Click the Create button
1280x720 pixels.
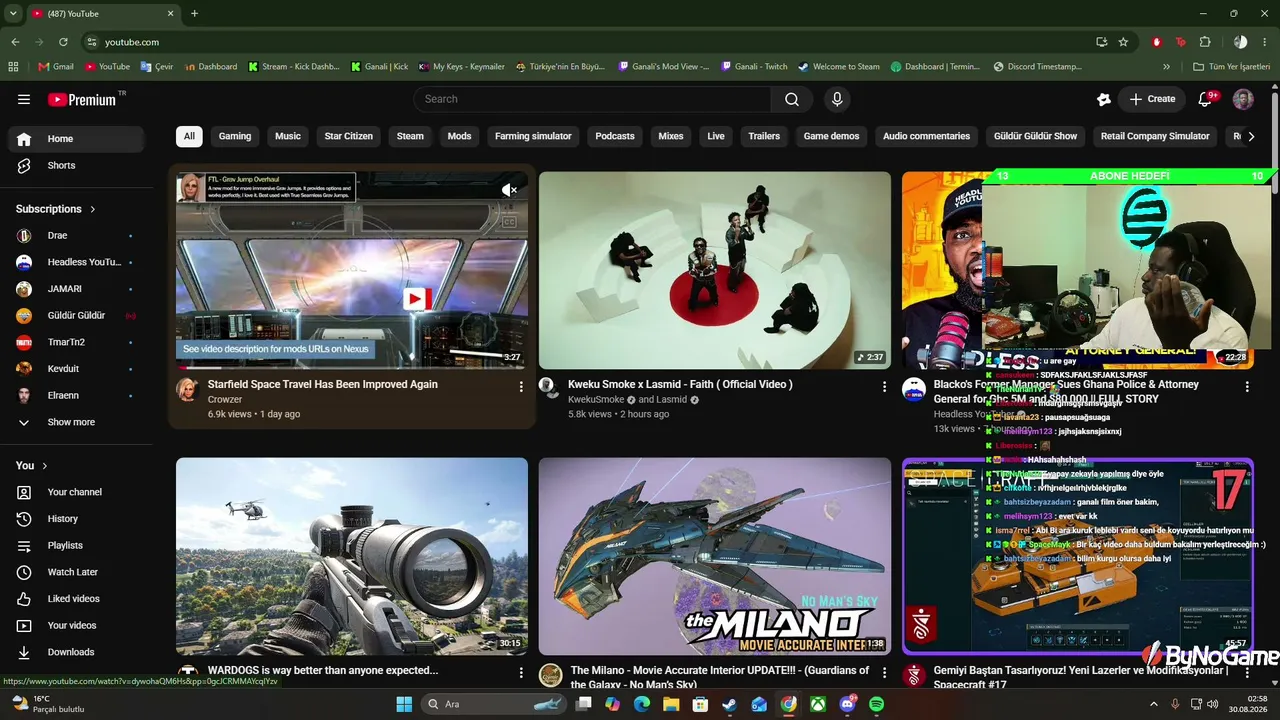(1152, 99)
